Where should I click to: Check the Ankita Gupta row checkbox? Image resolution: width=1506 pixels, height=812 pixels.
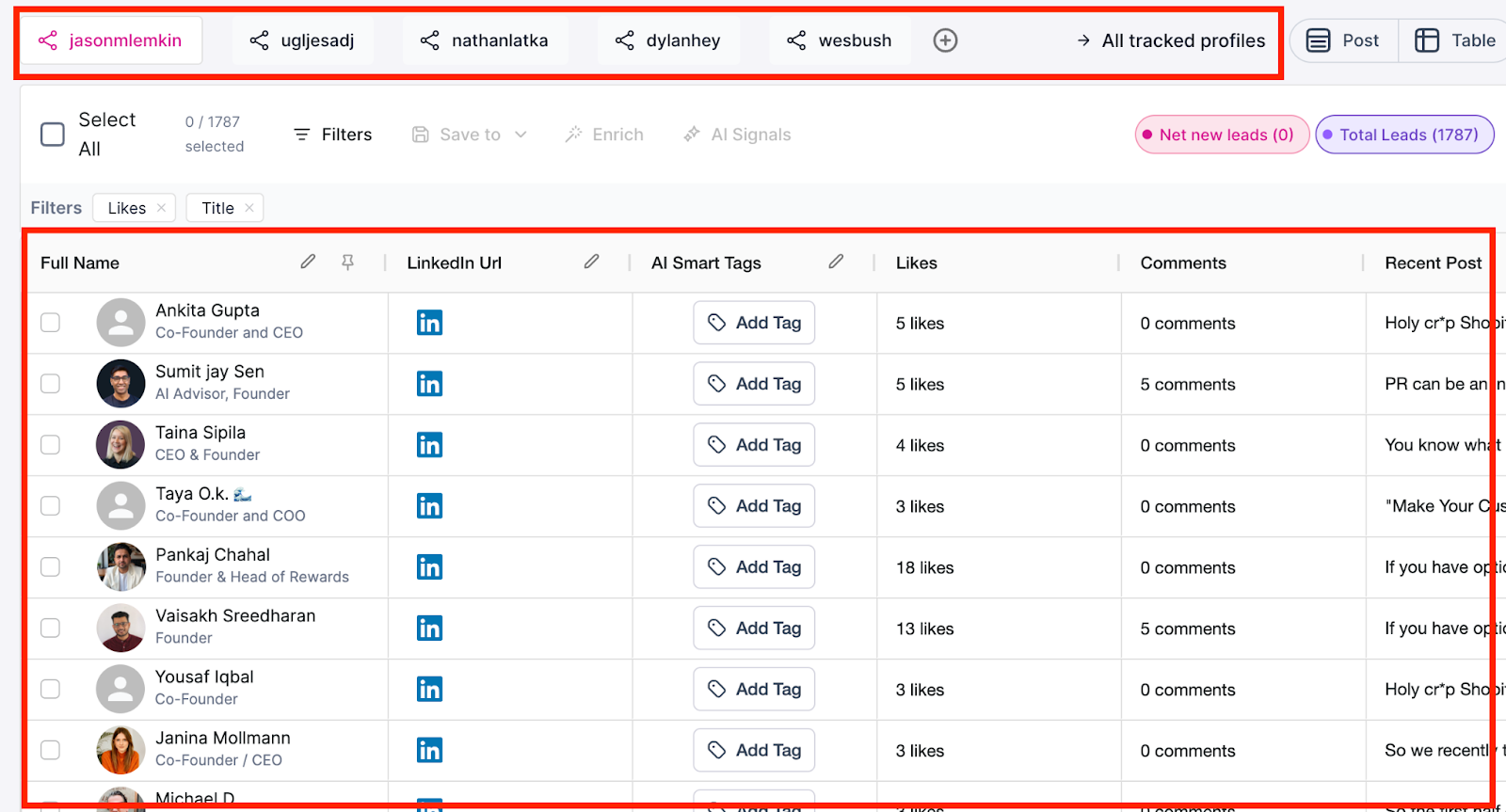(x=50, y=323)
